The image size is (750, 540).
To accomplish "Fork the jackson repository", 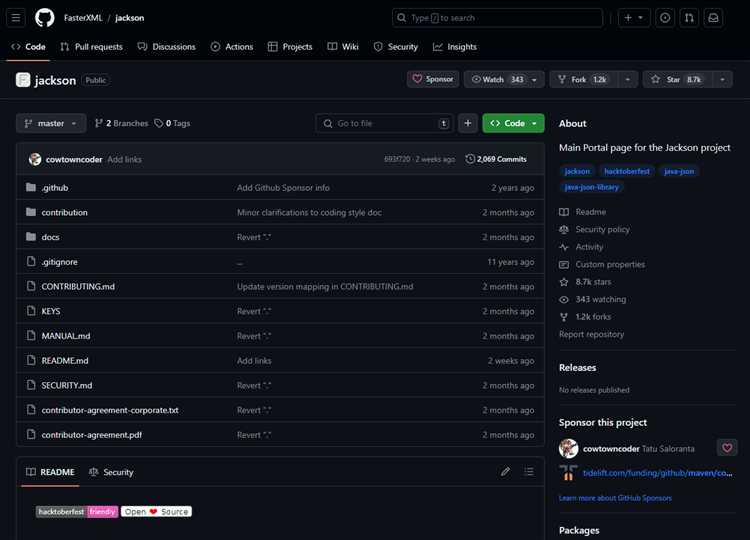I will pyautogui.click(x=584, y=79).
